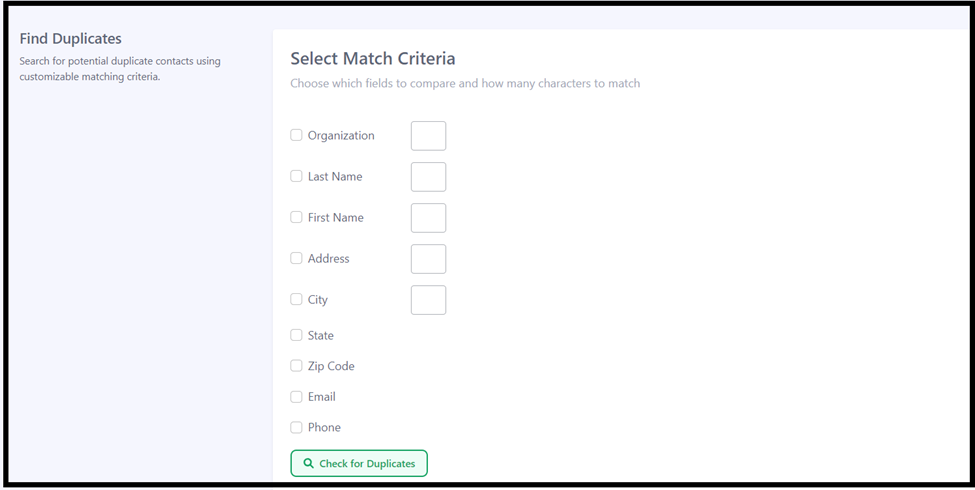Click the Organization character count field

coord(428,136)
